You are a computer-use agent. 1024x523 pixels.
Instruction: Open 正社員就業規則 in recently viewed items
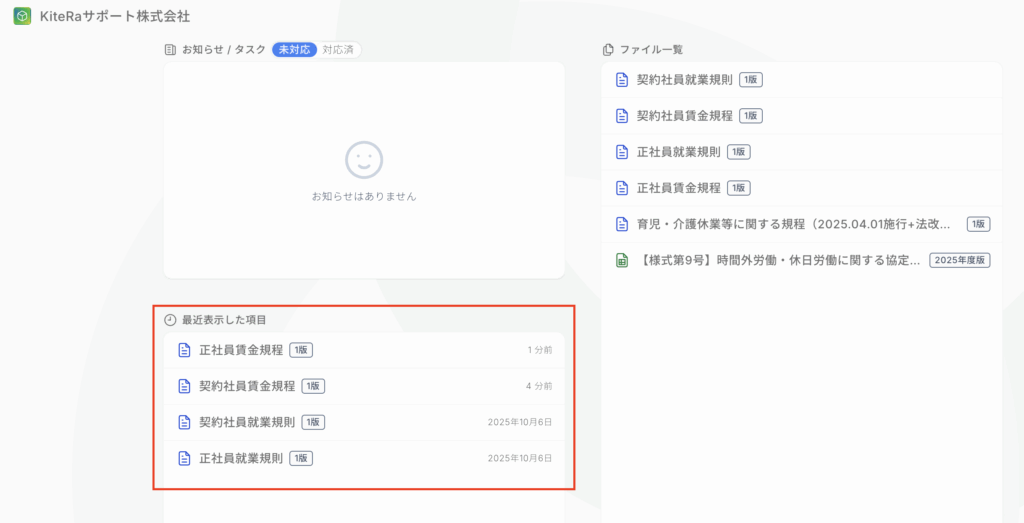tap(241, 458)
